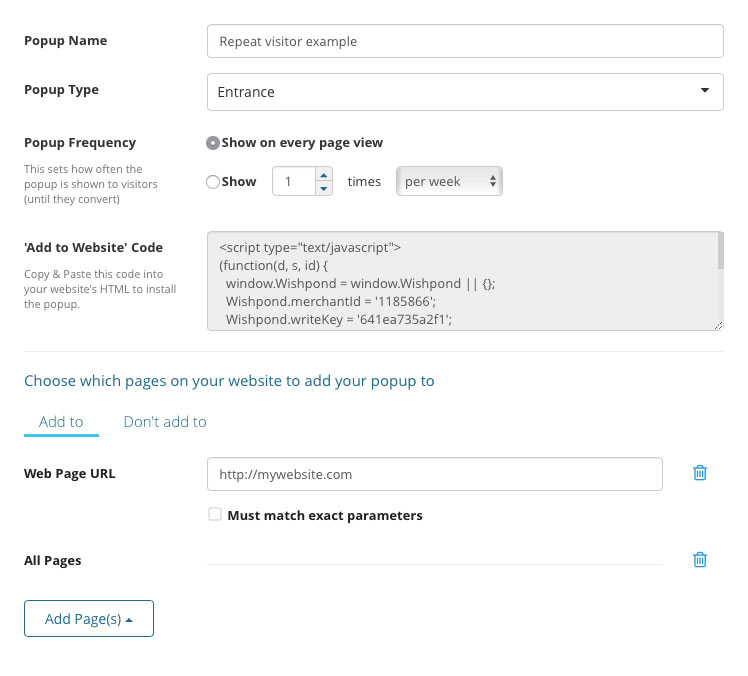The height and width of the screenshot is (676, 748).
Task: Switch to the 'Add to' tab
Action: tap(61, 422)
